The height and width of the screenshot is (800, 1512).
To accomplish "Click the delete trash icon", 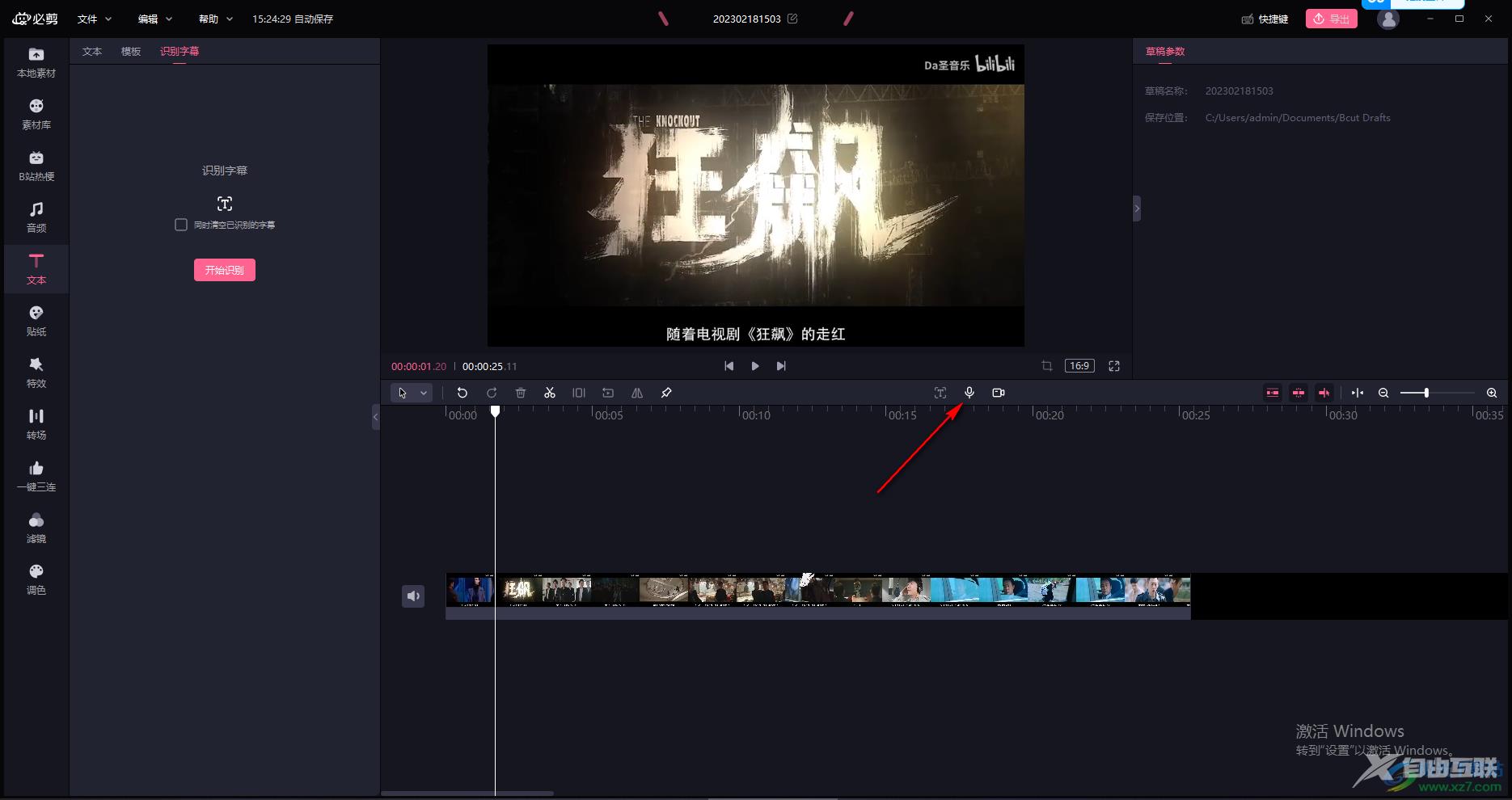I will (521, 393).
